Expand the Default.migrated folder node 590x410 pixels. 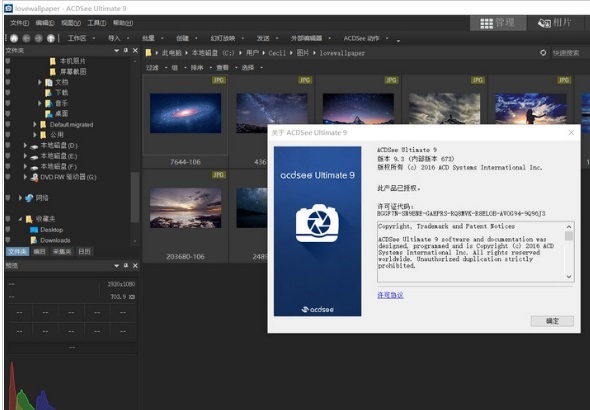pyautogui.click(x=35, y=124)
